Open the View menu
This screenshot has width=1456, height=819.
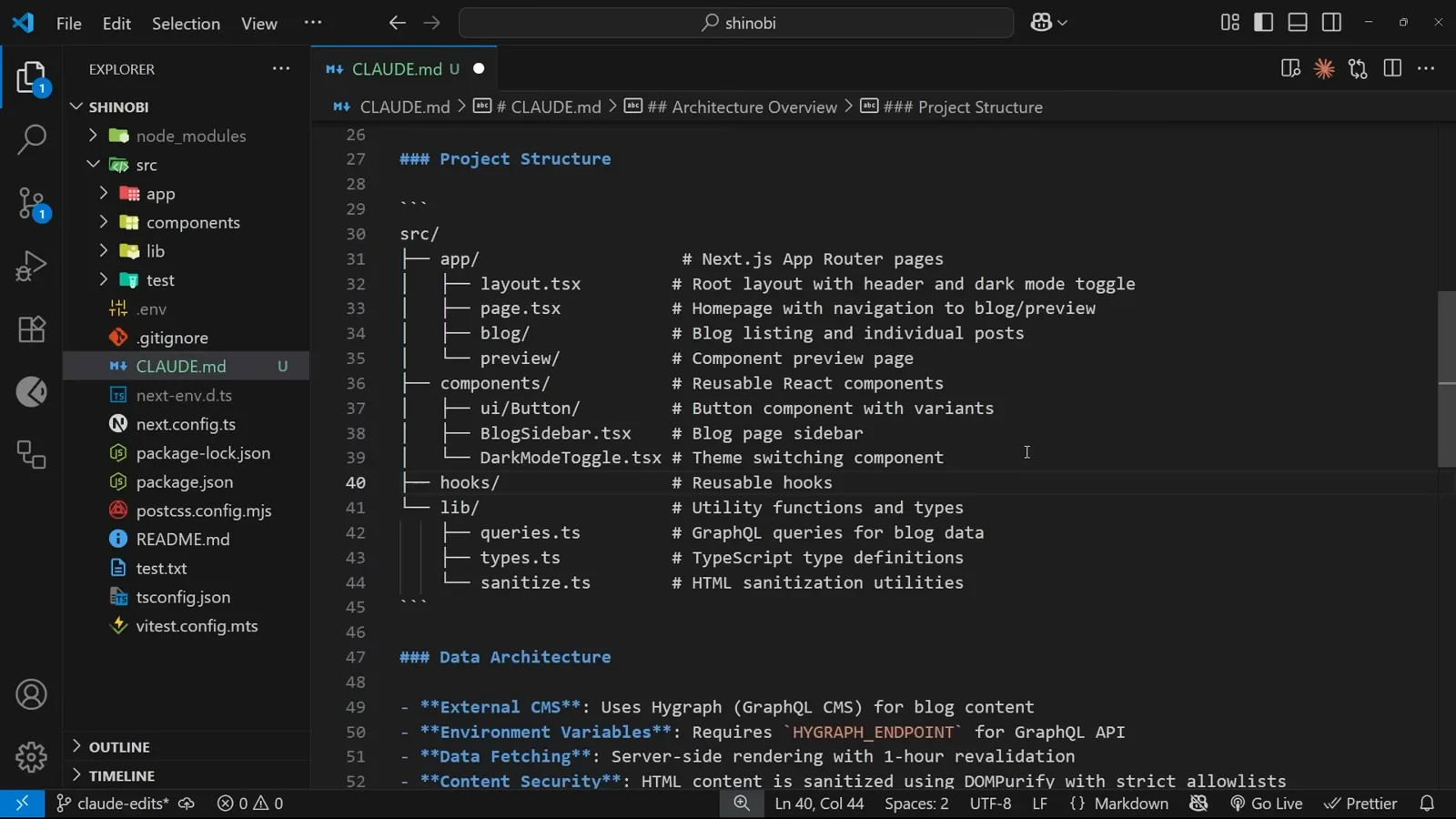(x=259, y=23)
